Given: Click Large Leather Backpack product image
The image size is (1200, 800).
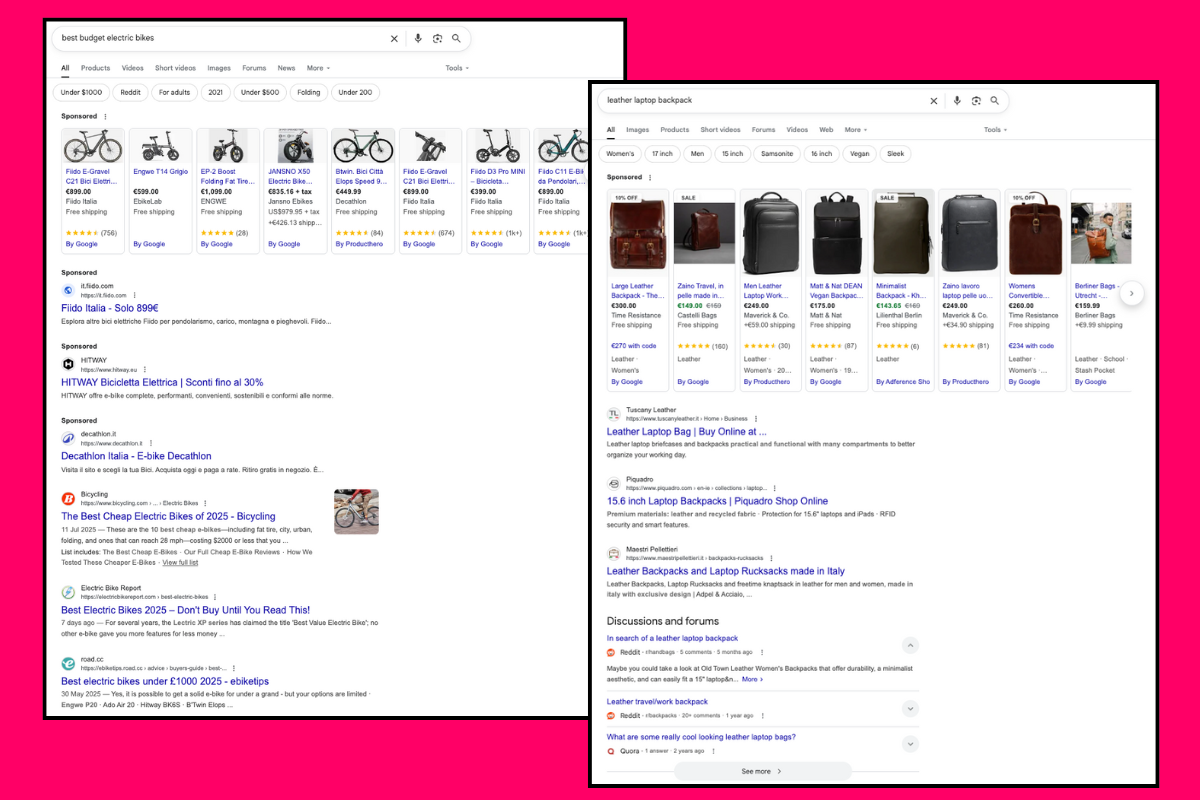Looking at the screenshot, I should click(x=637, y=233).
